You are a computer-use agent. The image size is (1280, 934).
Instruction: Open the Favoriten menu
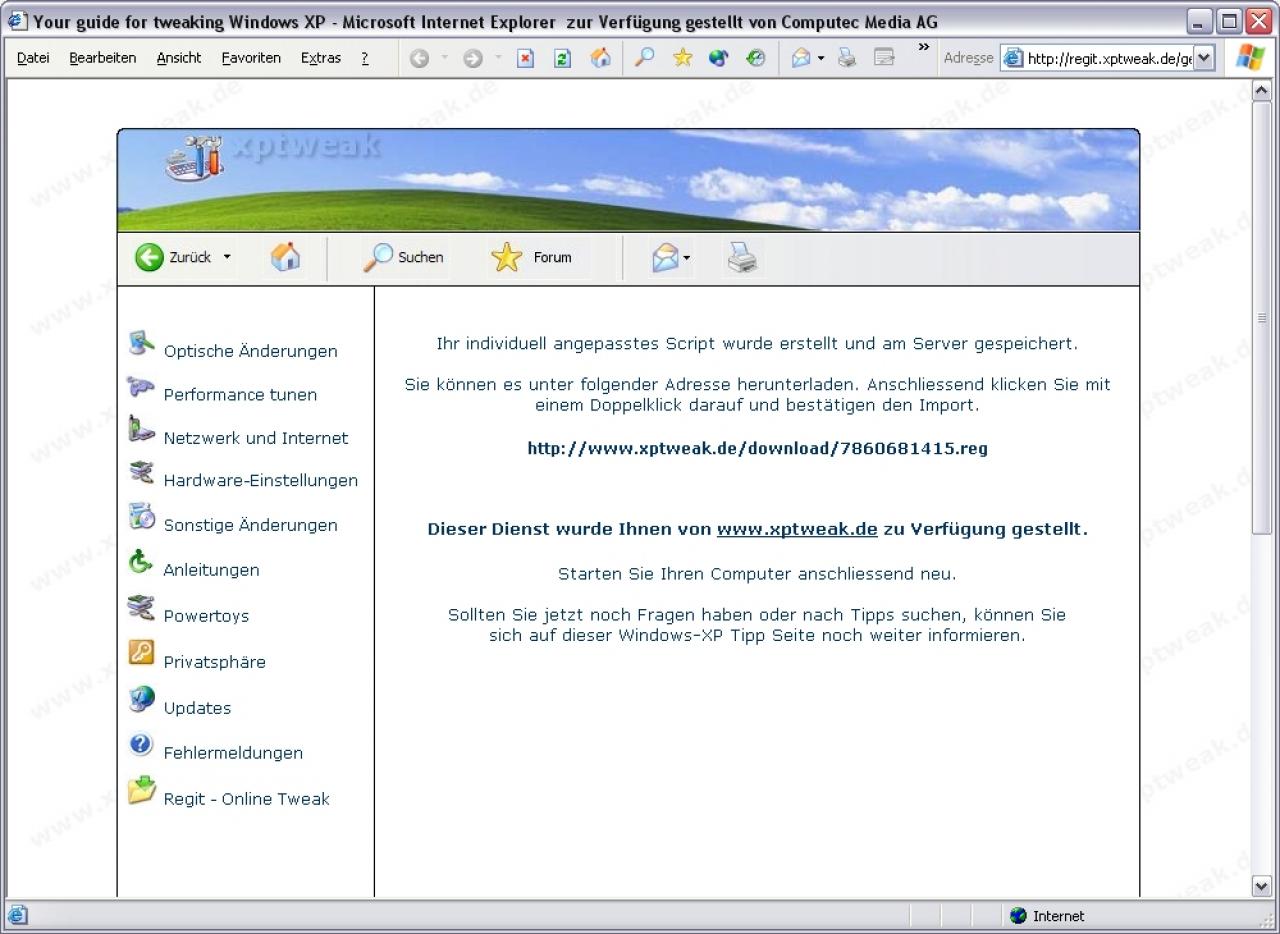pyautogui.click(x=251, y=58)
